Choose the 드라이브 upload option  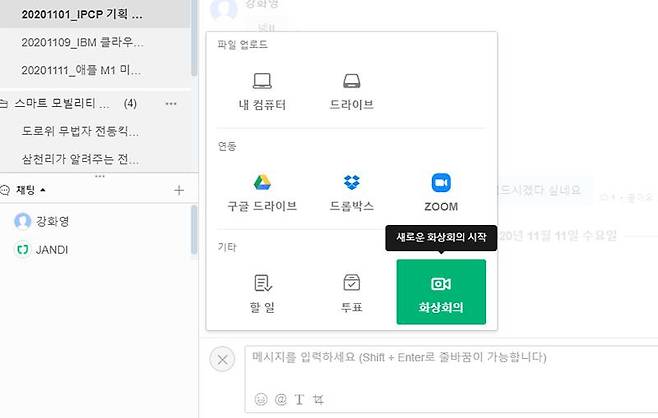click(352, 91)
